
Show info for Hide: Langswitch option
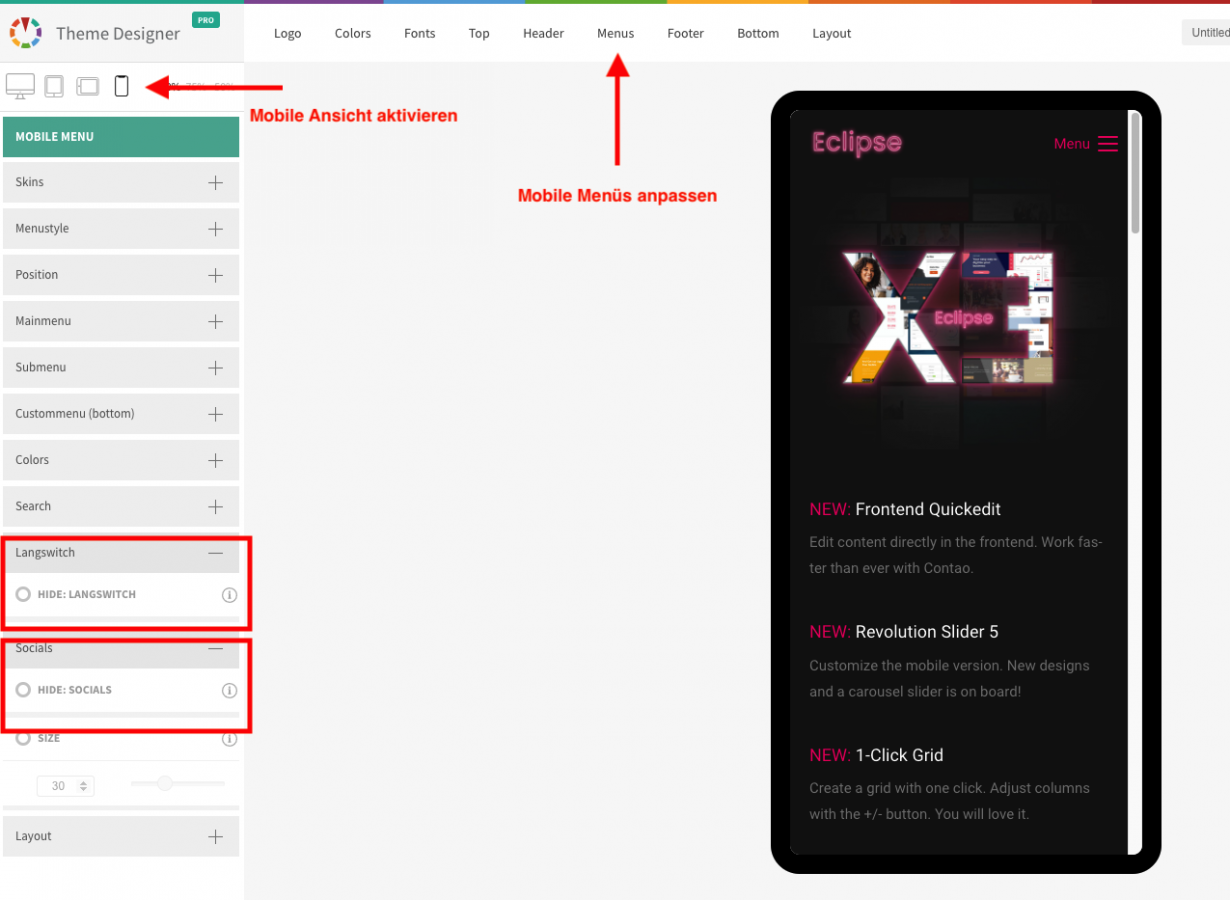point(229,595)
